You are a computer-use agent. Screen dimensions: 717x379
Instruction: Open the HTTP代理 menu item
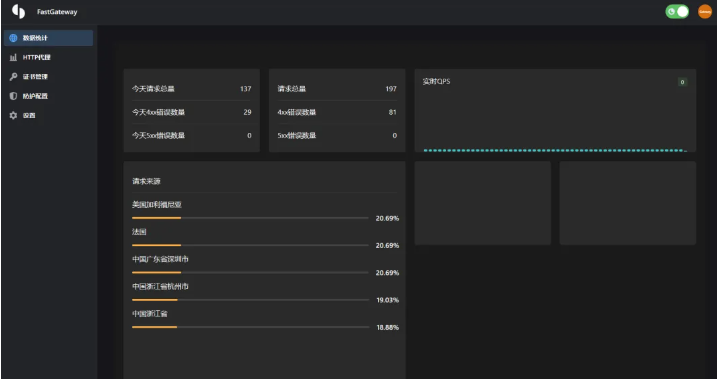(48, 58)
